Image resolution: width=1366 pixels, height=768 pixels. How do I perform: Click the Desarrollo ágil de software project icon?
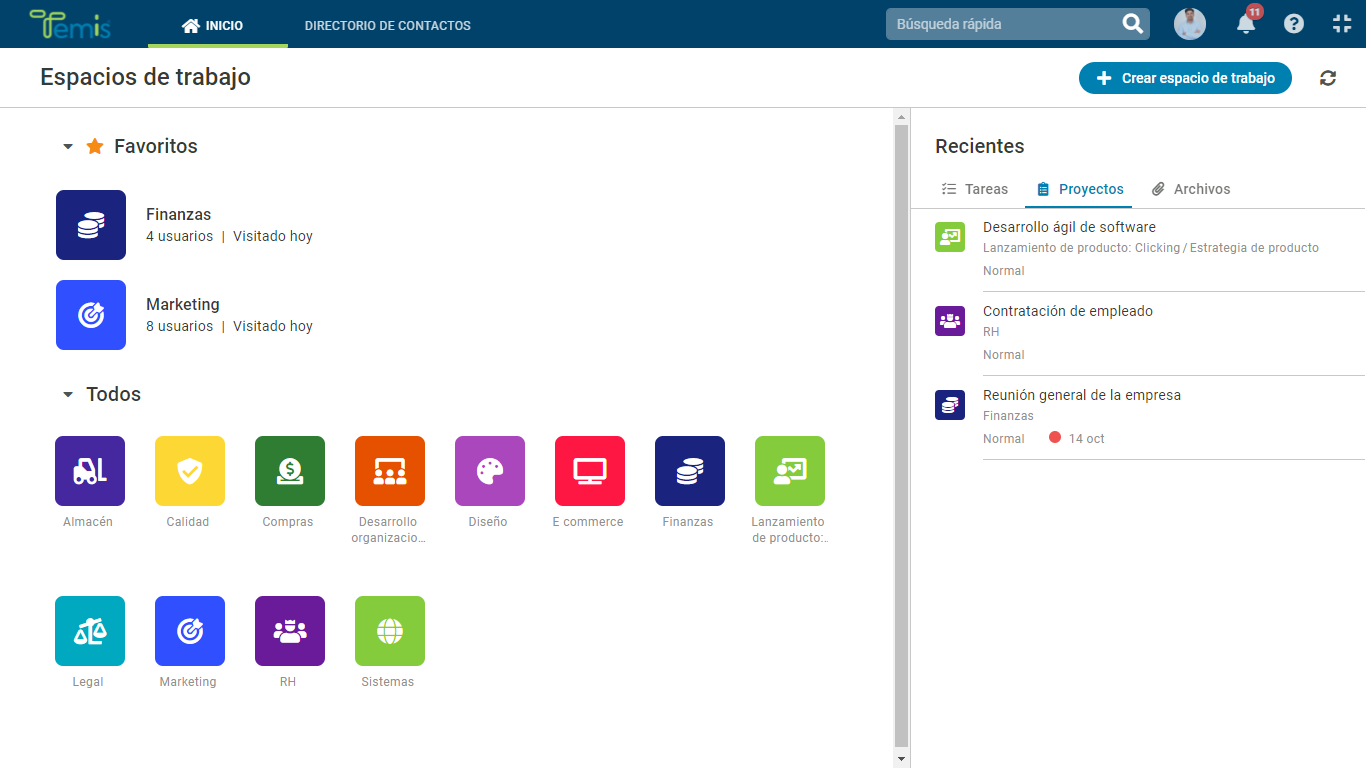950,237
